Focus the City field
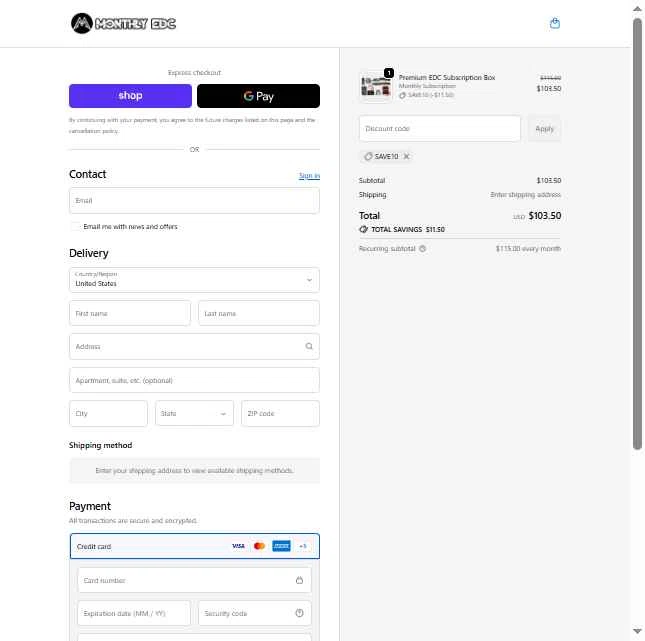 pos(108,413)
